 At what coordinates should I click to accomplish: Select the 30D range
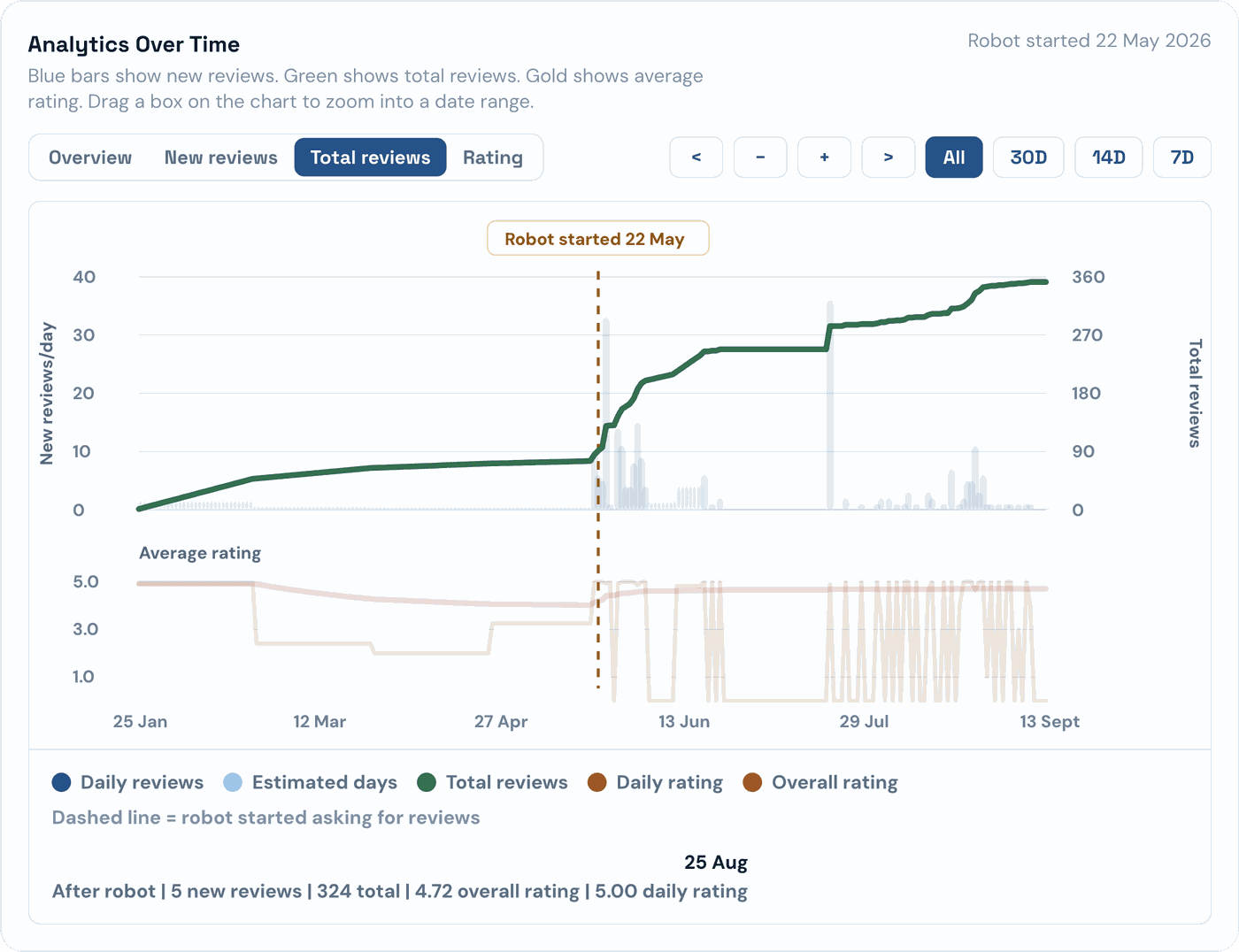click(1028, 157)
